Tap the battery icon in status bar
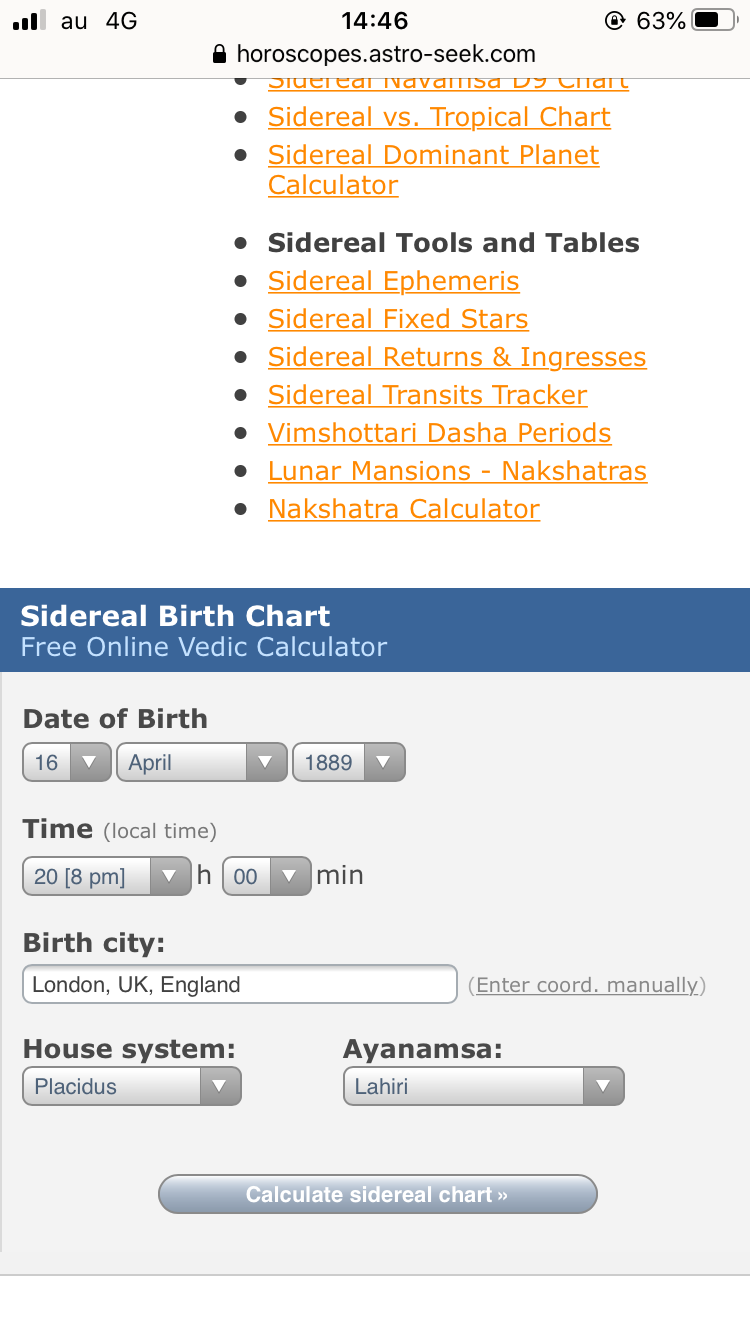 [715, 20]
